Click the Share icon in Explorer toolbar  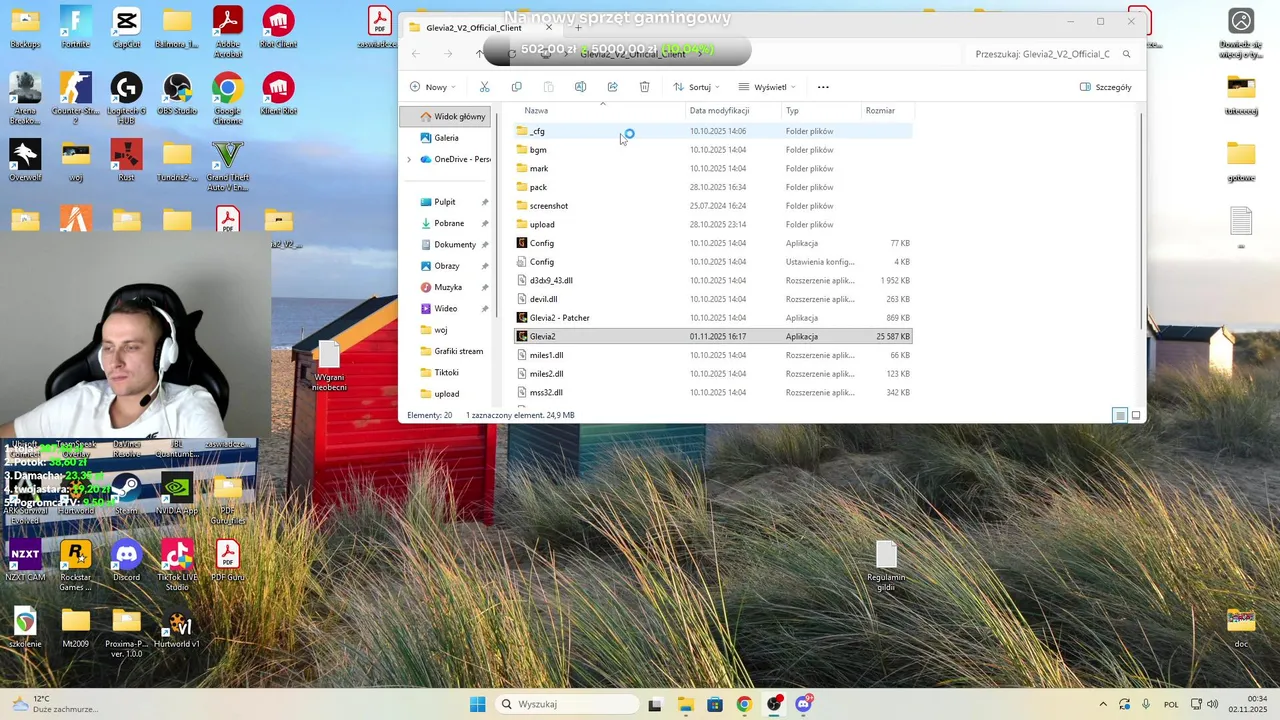pyautogui.click(x=612, y=87)
